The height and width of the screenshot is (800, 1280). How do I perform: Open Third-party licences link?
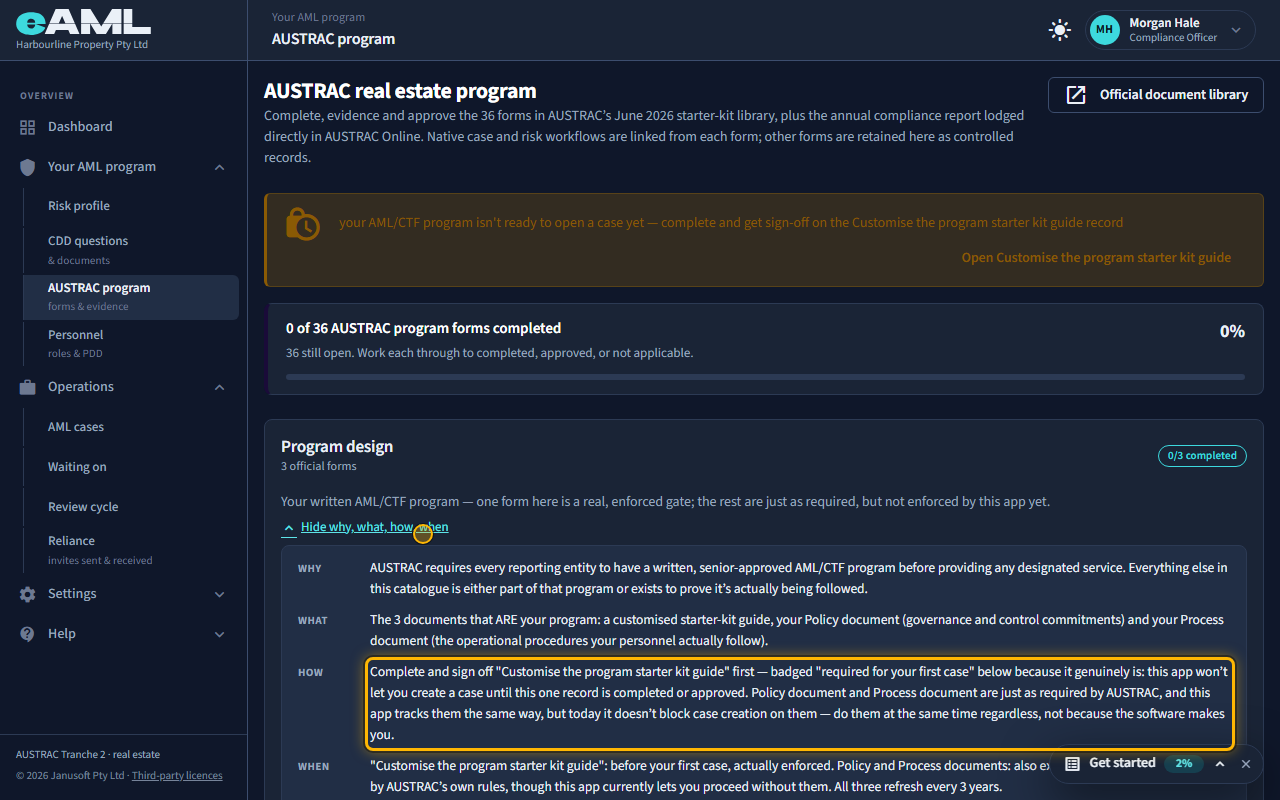tap(177, 775)
